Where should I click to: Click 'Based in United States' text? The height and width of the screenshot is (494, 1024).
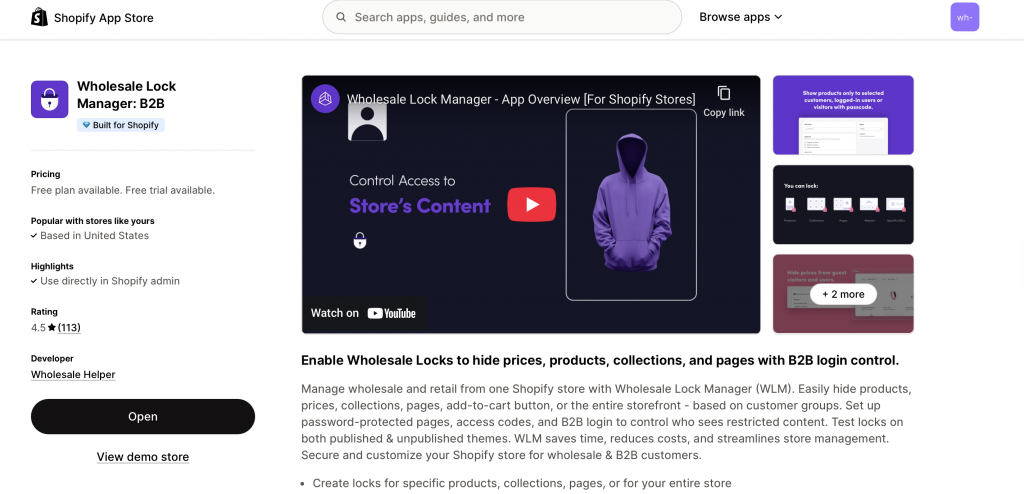point(95,235)
